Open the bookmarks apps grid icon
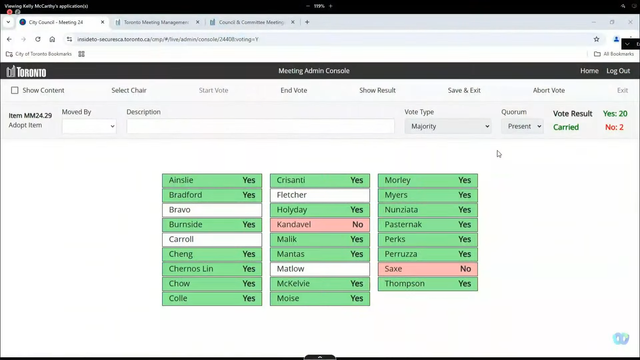640x360 pixels. tap(82, 54)
